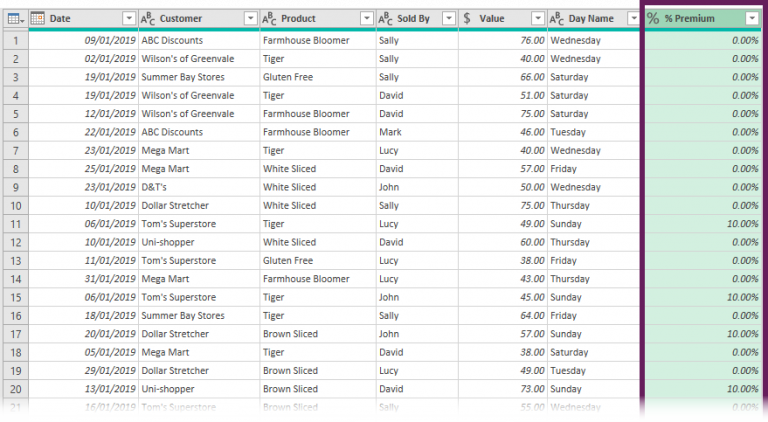Select the % Premium column header
Screen dimensions: 768x422
pyautogui.click(x=700, y=19)
